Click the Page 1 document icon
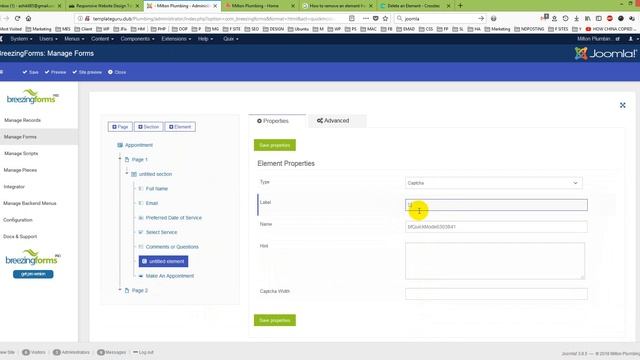 pos(127,160)
